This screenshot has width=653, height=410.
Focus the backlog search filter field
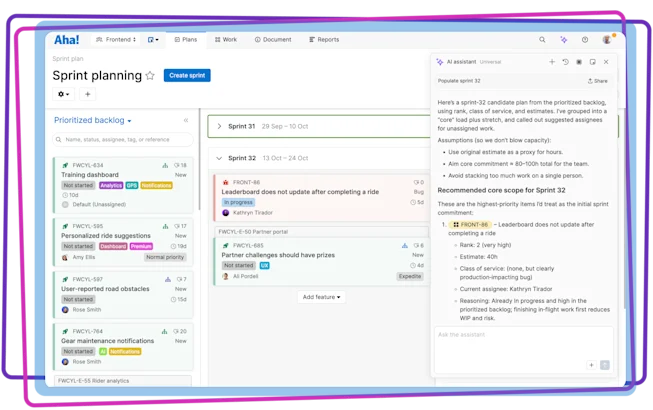pos(123,139)
